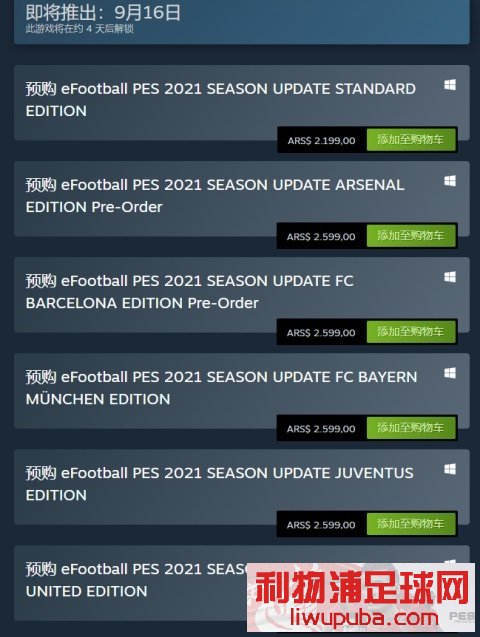Add FC Barcelona Edition to cart
Image resolution: width=480 pixels, height=637 pixels.
click(411, 332)
